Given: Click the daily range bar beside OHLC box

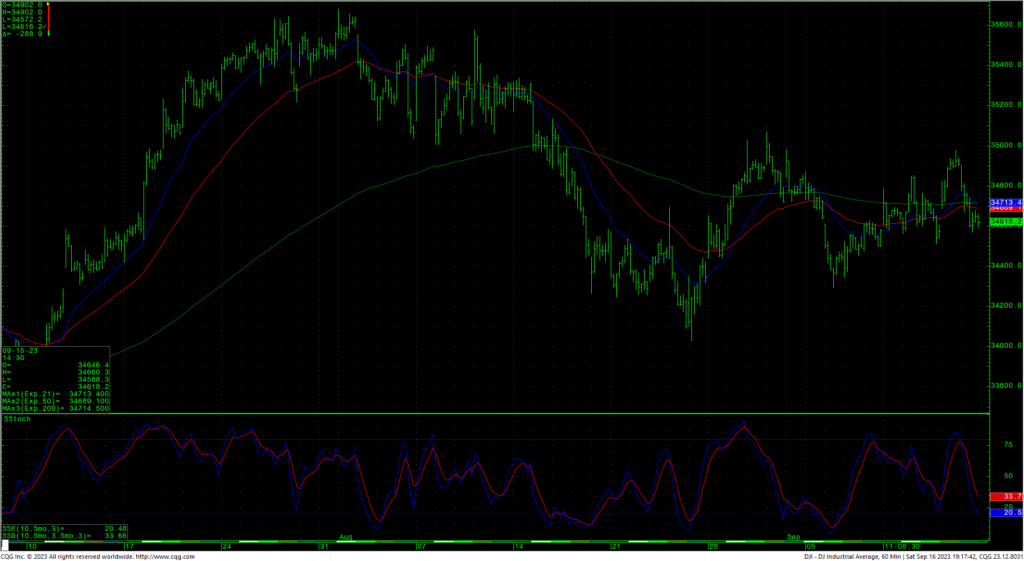Looking at the screenshot, I should (49, 19).
